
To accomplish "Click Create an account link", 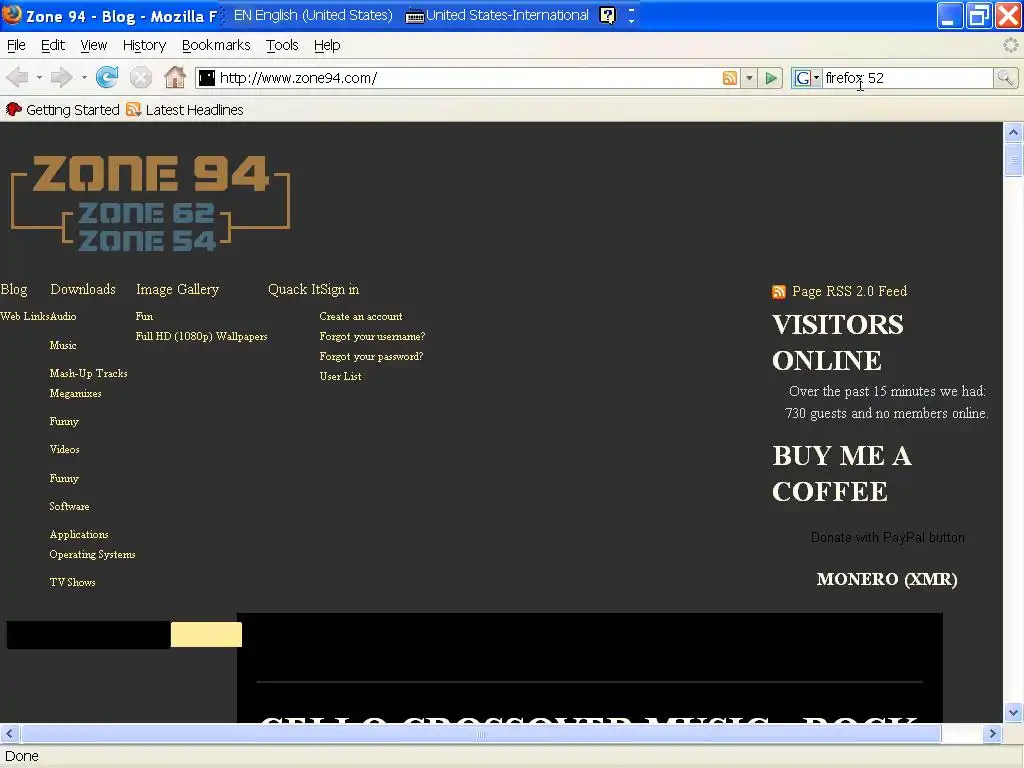I will click(360, 316).
